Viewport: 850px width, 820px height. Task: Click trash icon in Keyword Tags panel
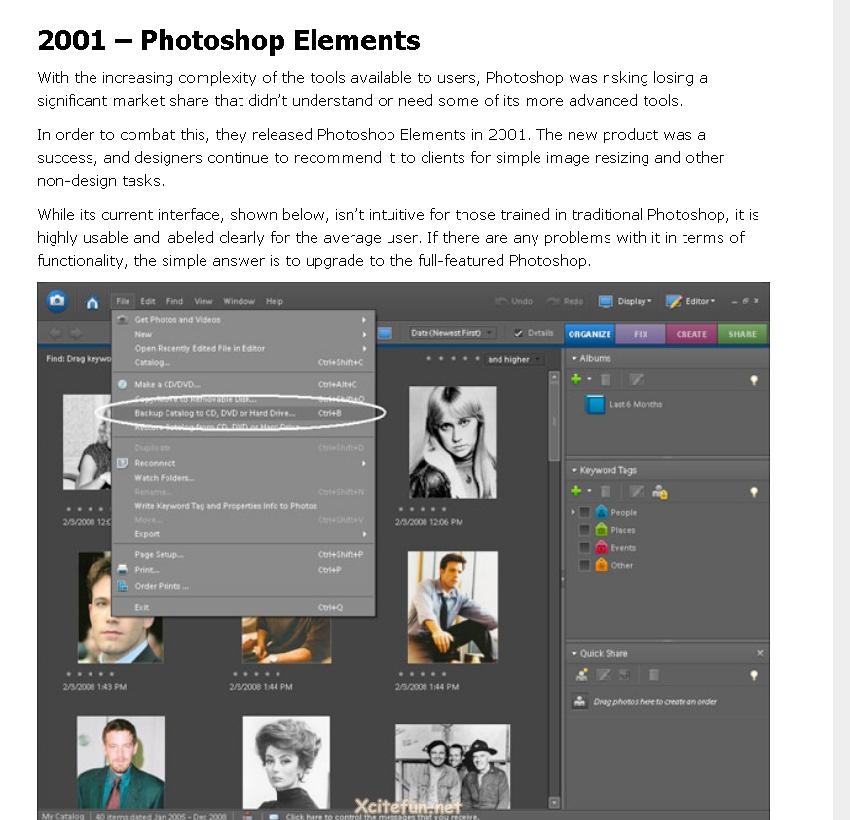pos(606,491)
